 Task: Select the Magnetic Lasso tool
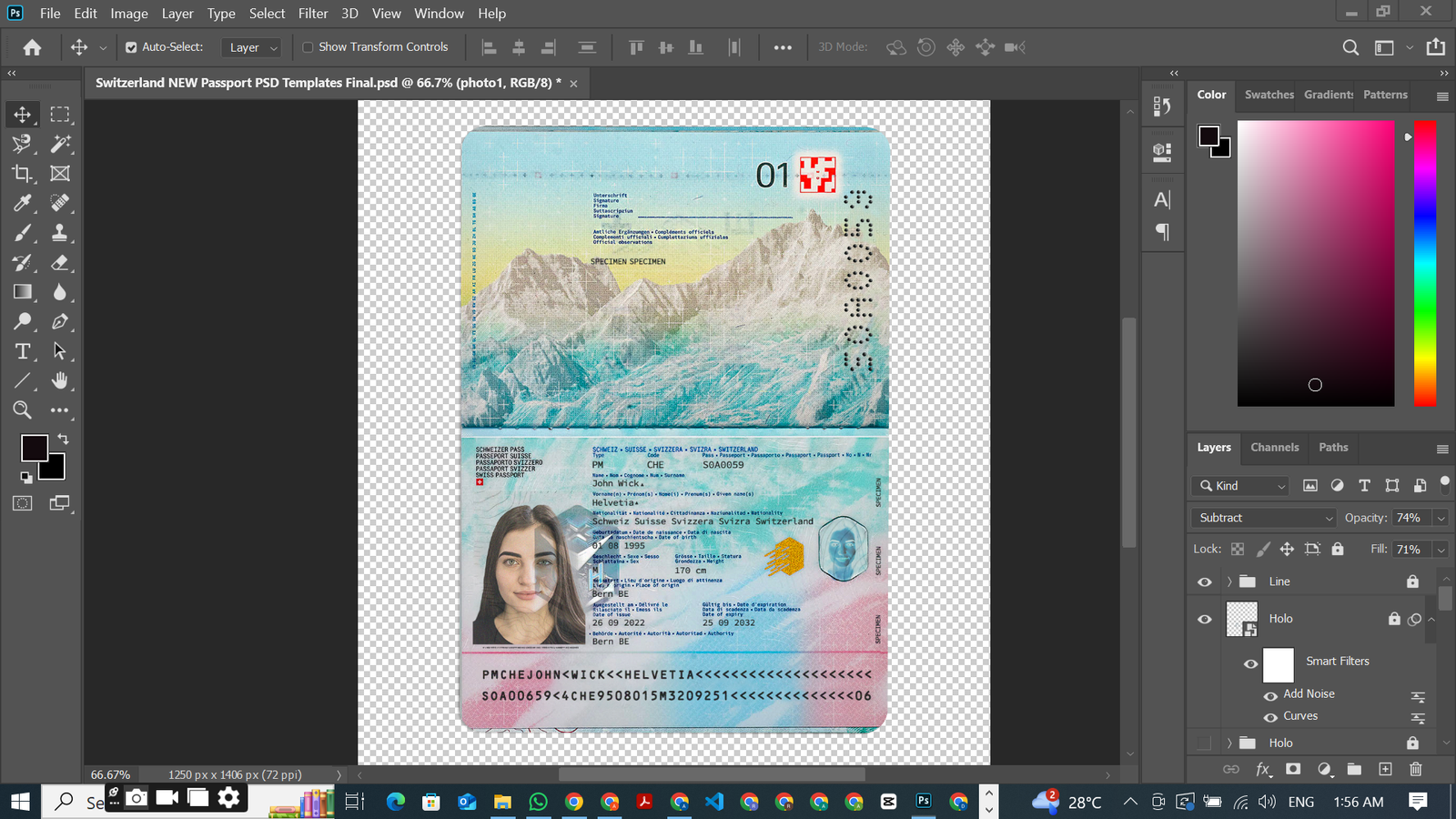click(x=22, y=144)
